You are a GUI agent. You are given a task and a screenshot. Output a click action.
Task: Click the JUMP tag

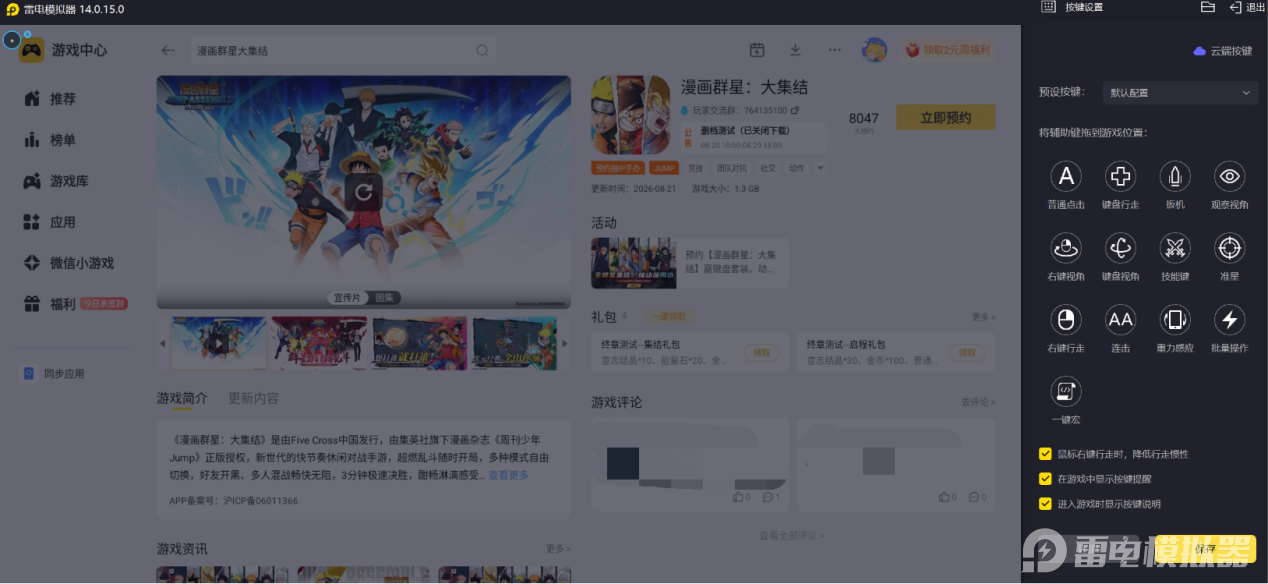click(x=664, y=168)
